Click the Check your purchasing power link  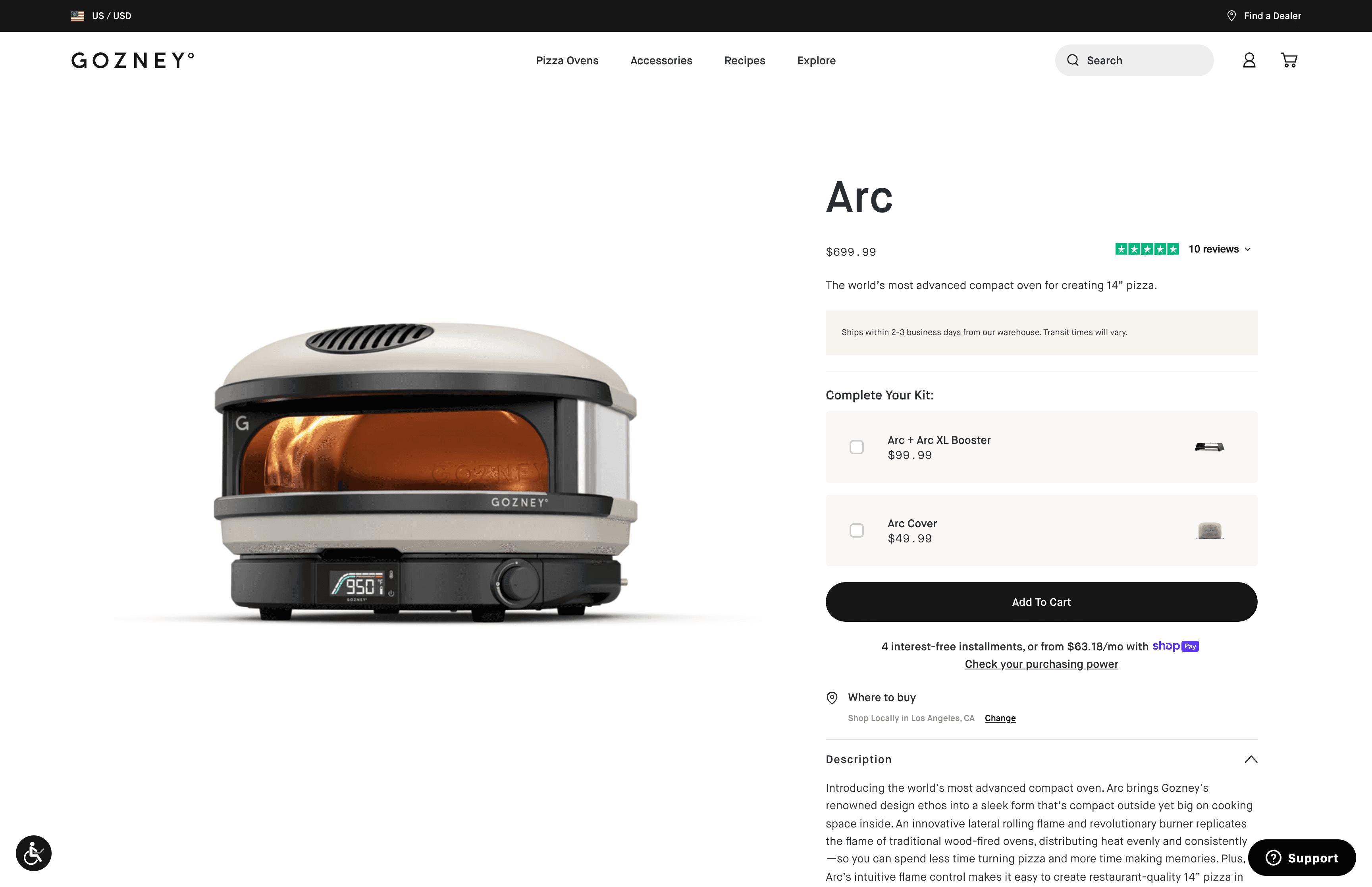(x=1041, y=664)
